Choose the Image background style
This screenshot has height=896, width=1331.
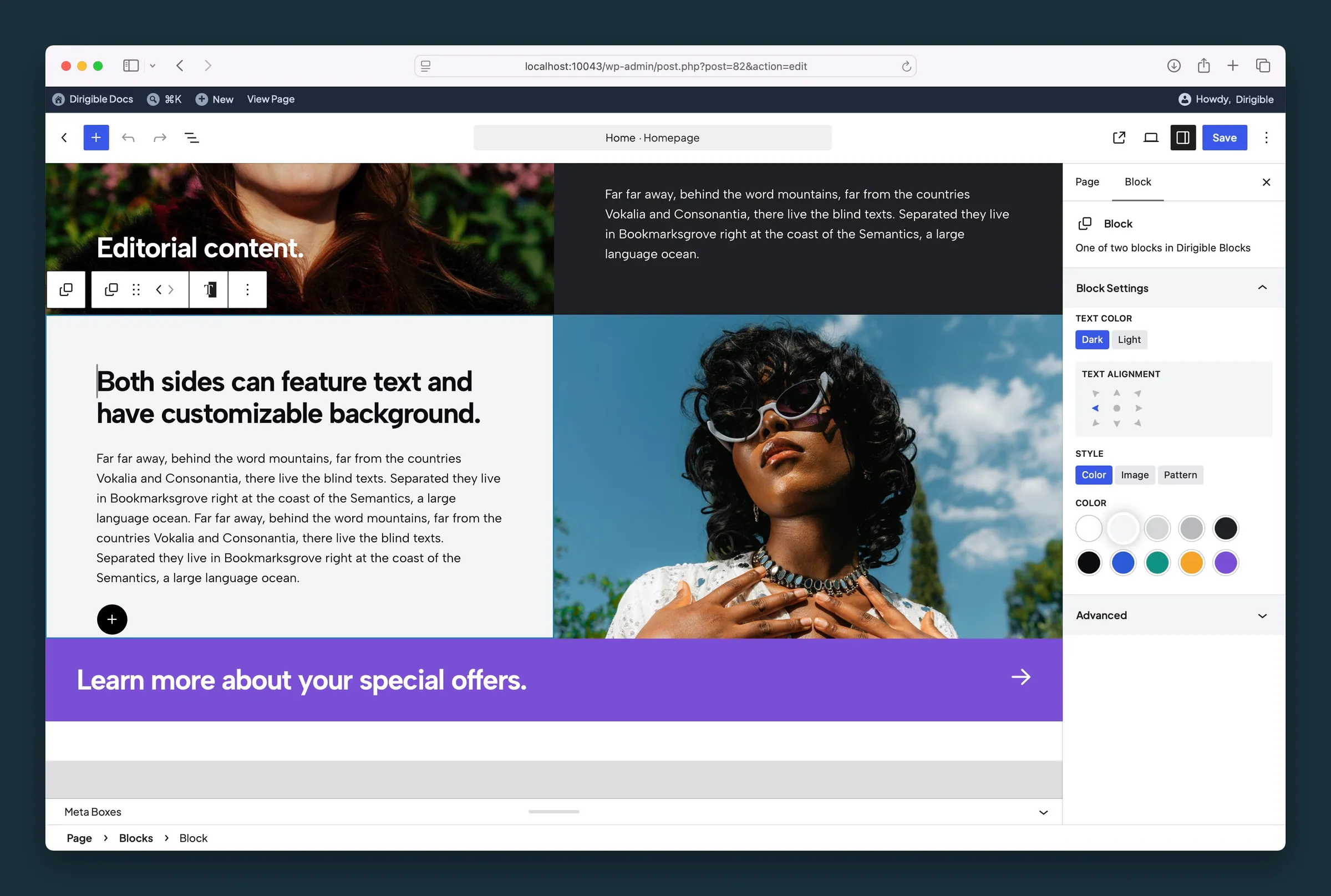(1135, 475)
